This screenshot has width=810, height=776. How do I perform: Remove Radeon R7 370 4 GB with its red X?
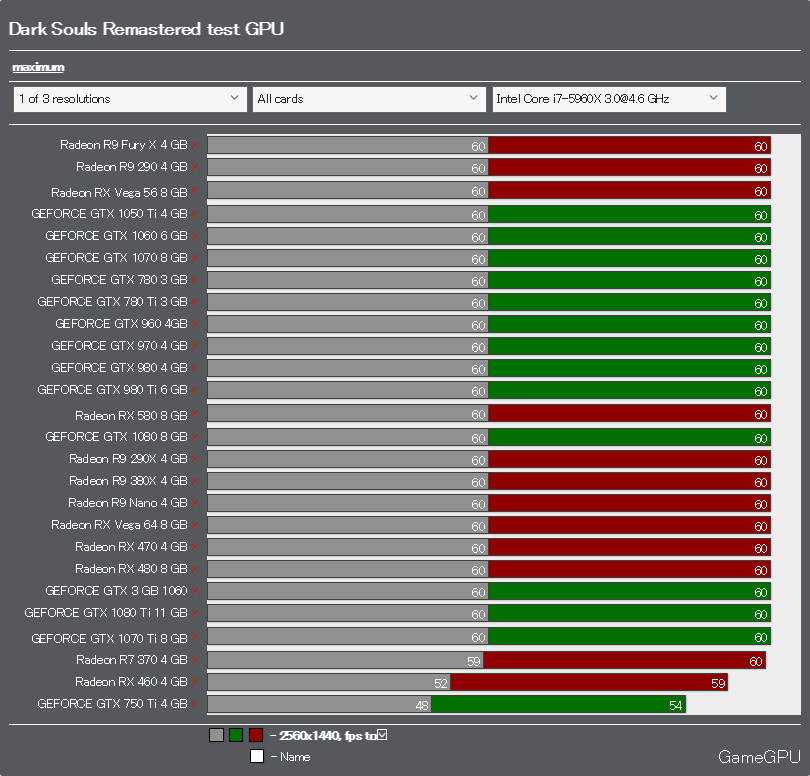click(x=195, y=660)
